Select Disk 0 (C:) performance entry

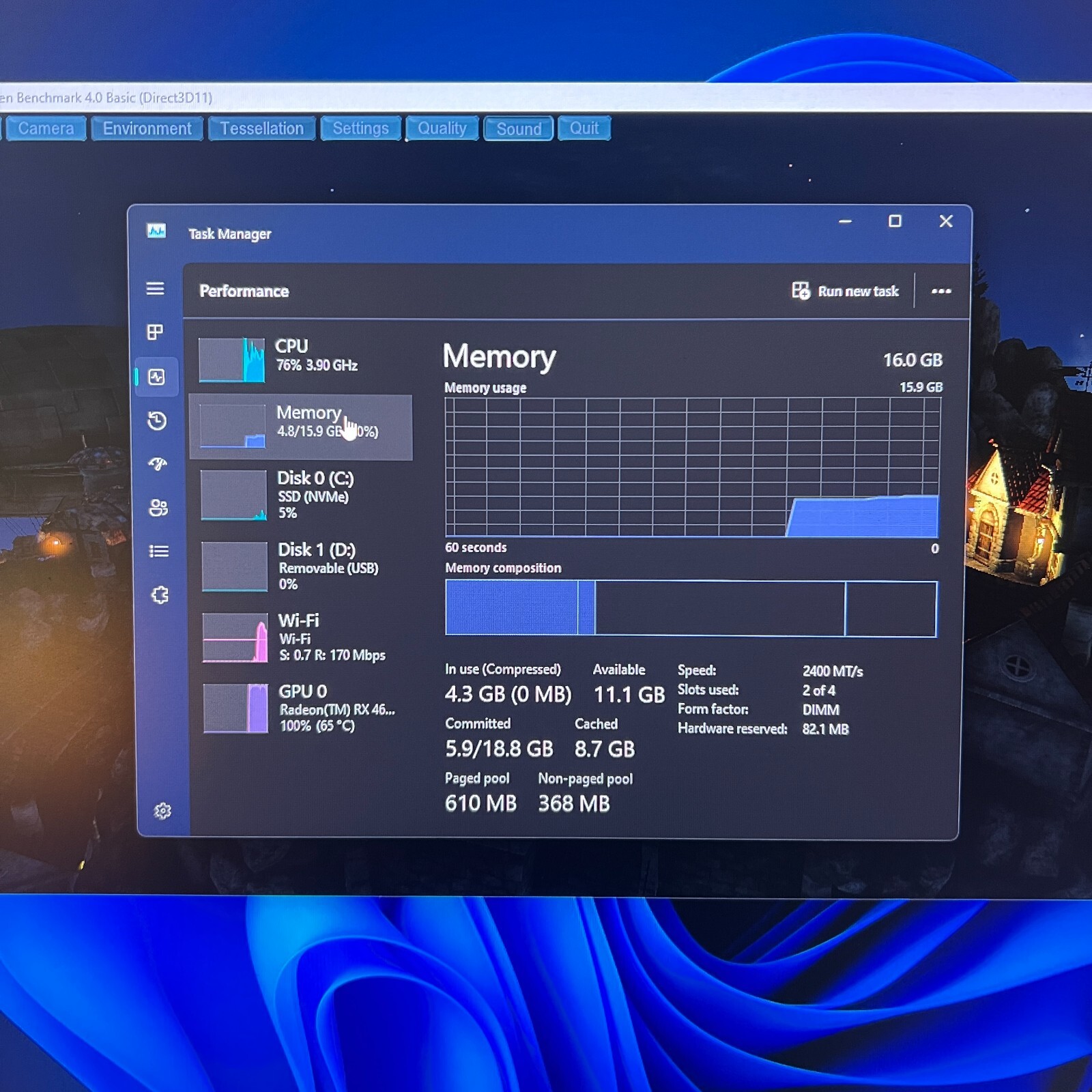(x=302, y=495)
